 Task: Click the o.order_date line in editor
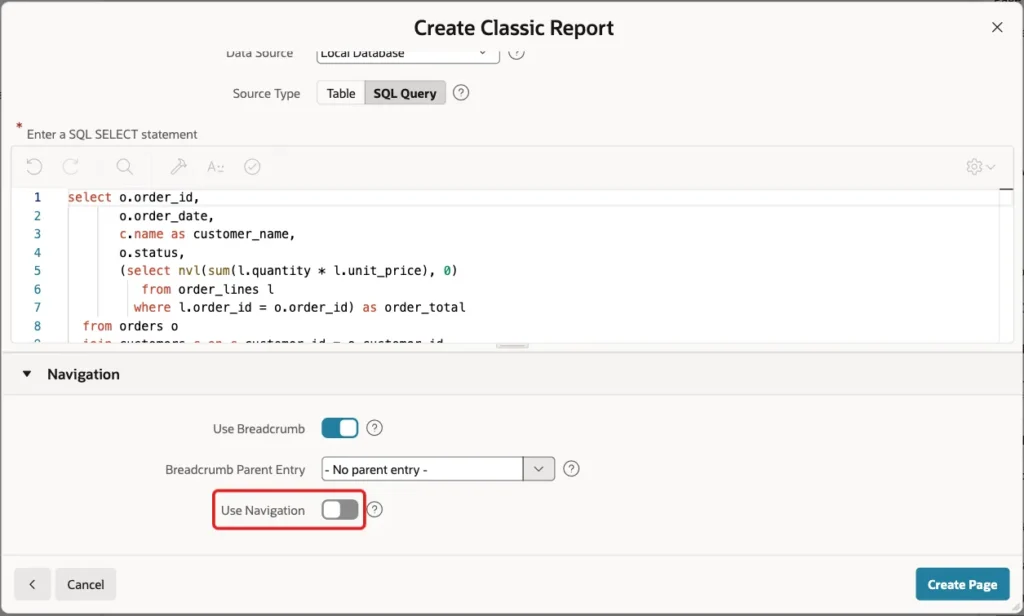[167, 216]
